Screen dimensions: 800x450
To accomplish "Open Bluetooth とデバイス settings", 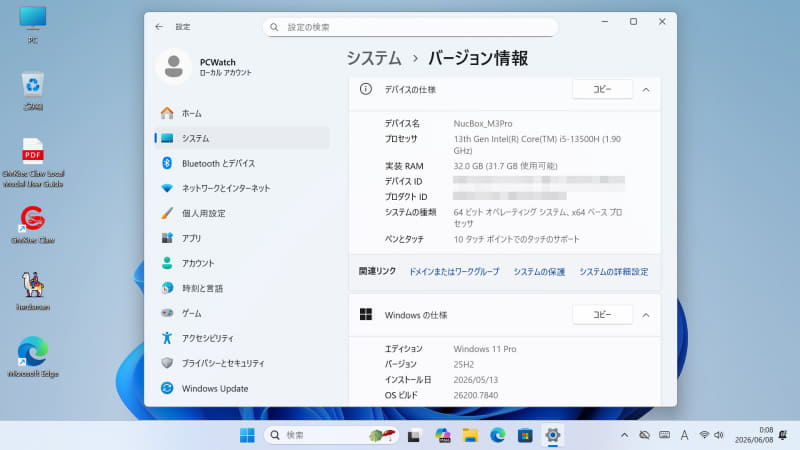I will click(242, 163).
